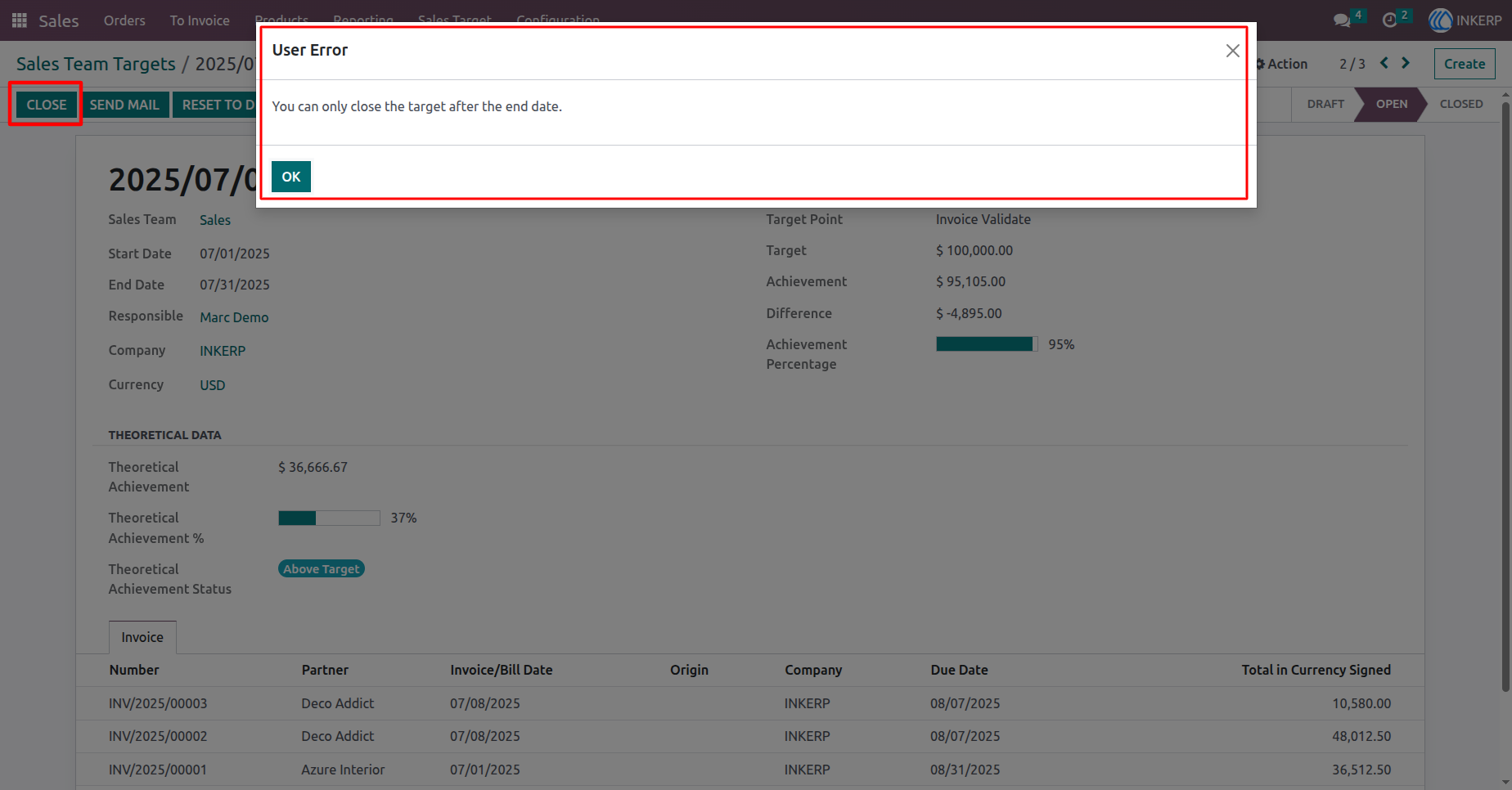
Task: Open Marc Demo responsible link
Action: 234,317
